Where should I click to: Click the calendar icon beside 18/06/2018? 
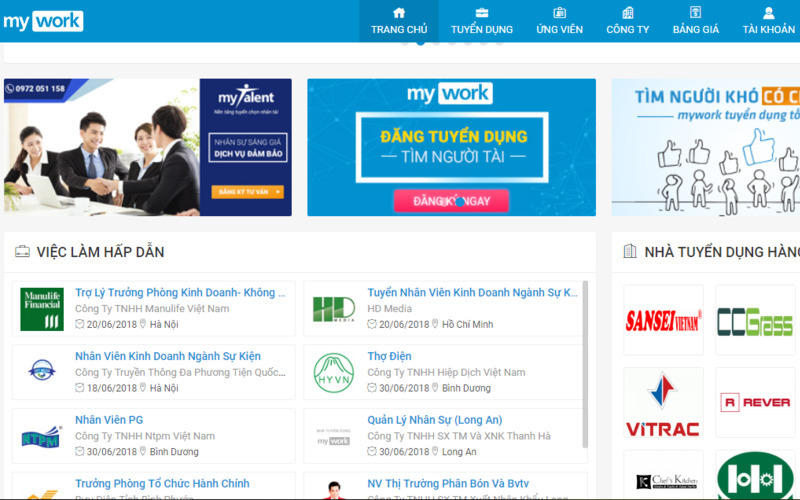tap(80, 388)
